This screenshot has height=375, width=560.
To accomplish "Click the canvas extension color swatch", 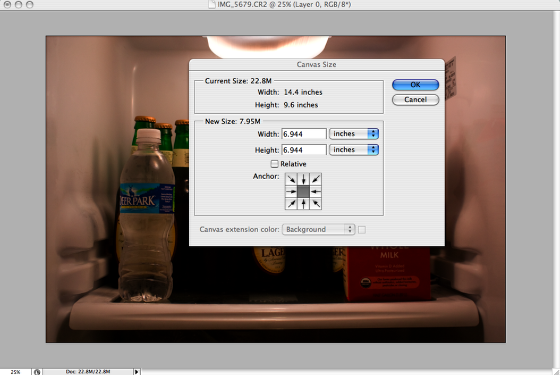I will [362, 230].
